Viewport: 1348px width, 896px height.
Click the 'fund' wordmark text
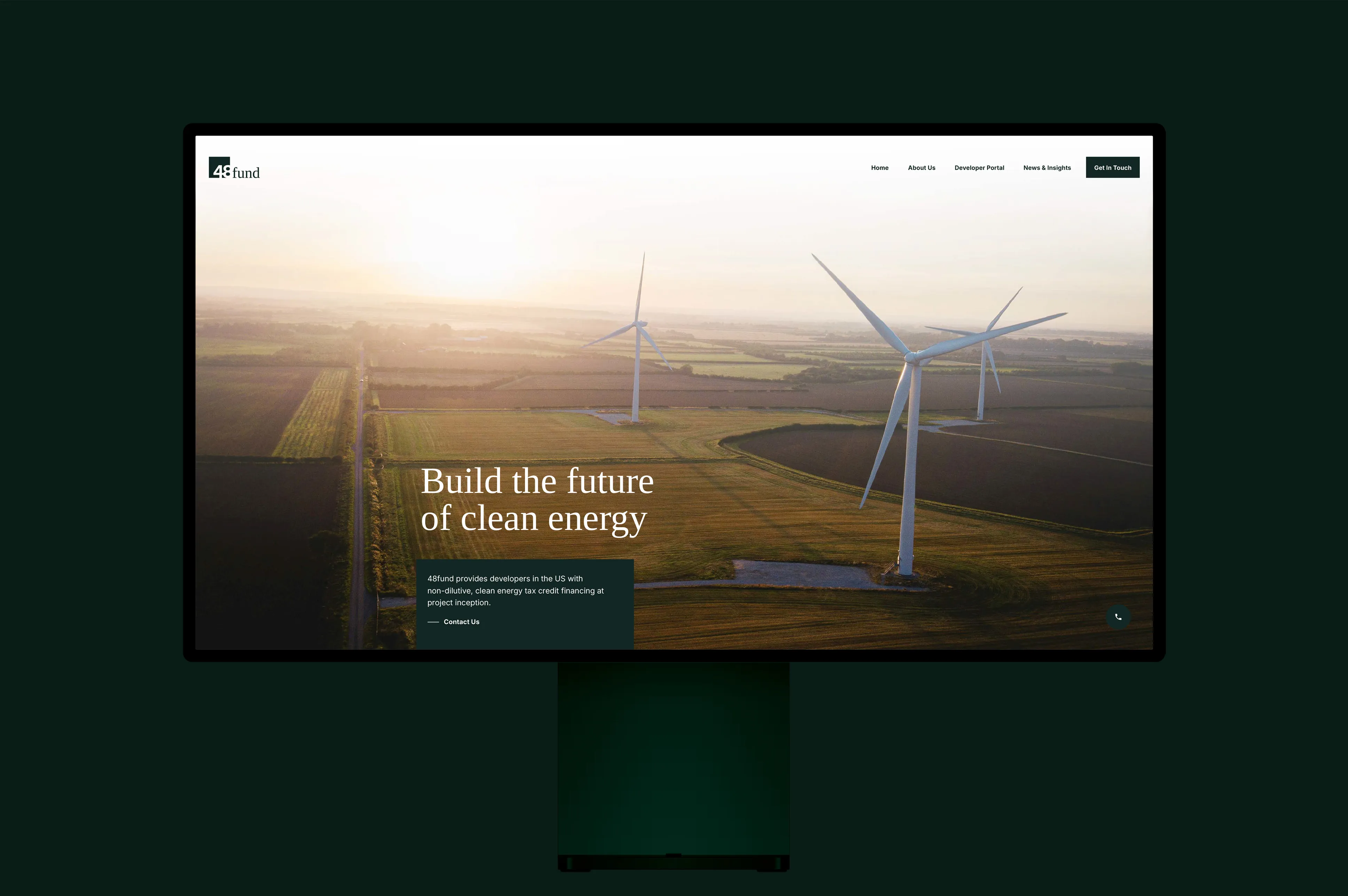[x=246, y=173]
